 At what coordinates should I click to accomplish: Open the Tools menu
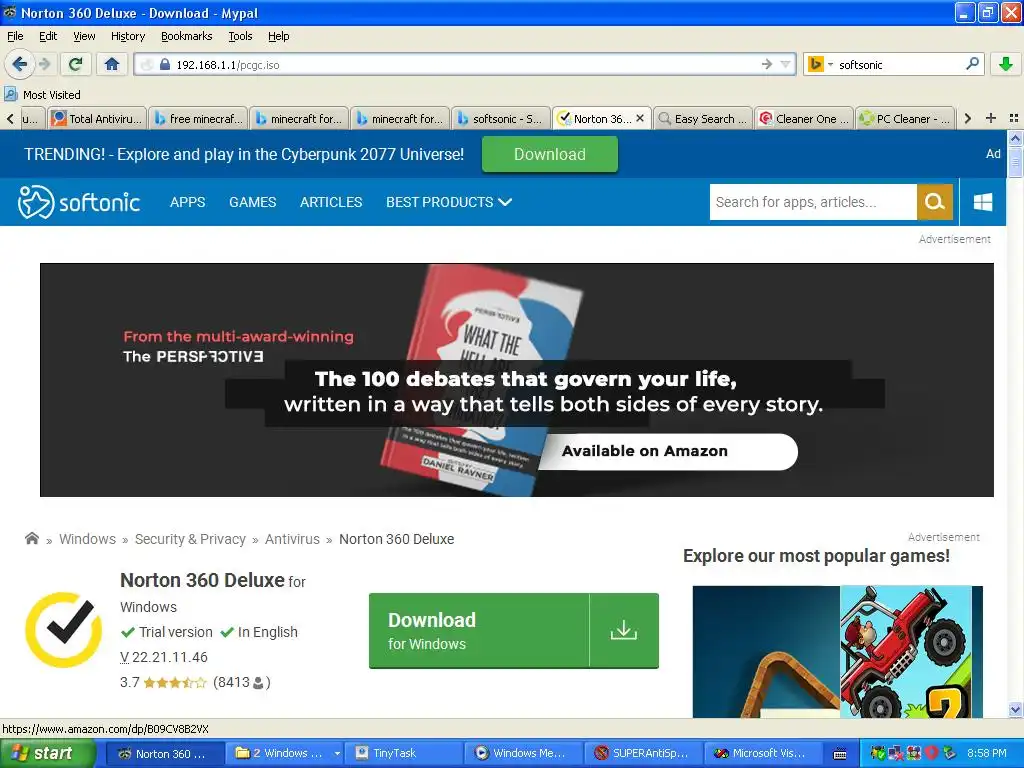point(240,36)
